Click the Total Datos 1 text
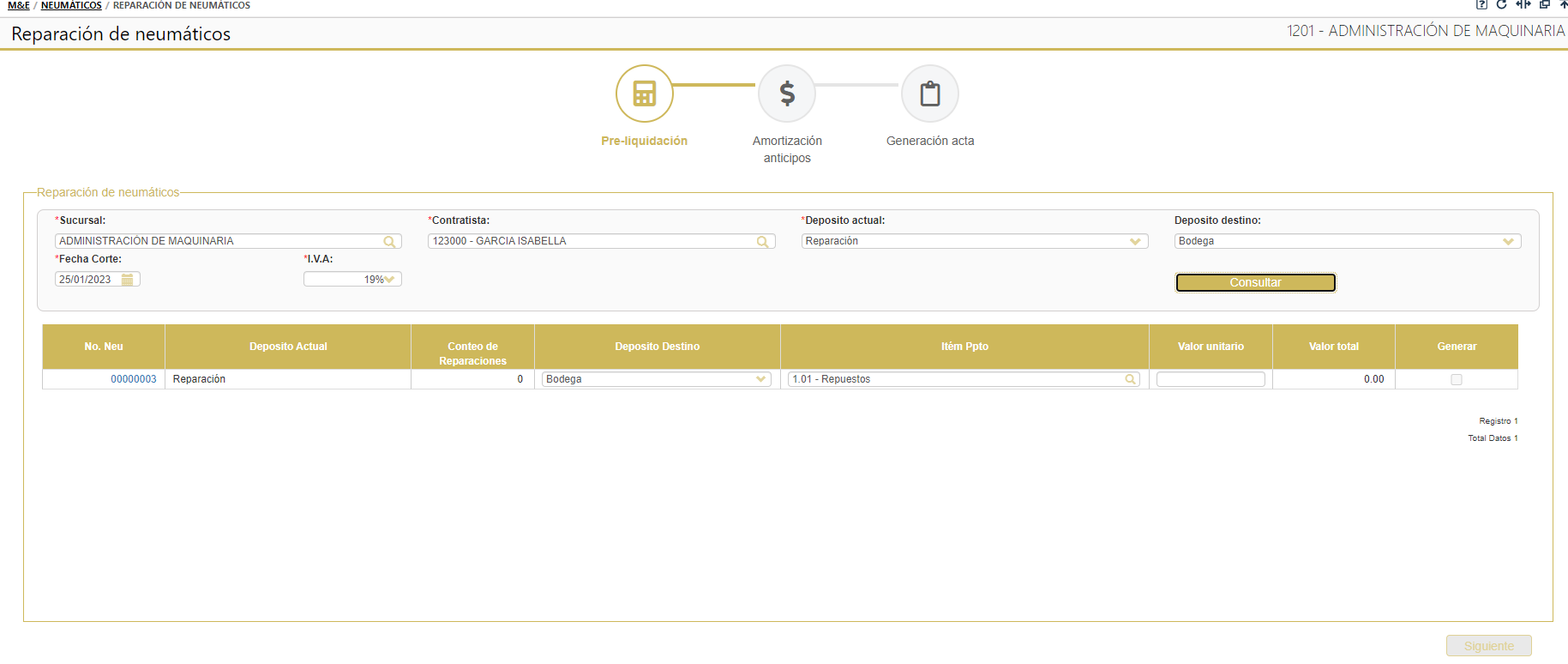The height and width of the screenshot is (664, 1568). (1493, 438)
